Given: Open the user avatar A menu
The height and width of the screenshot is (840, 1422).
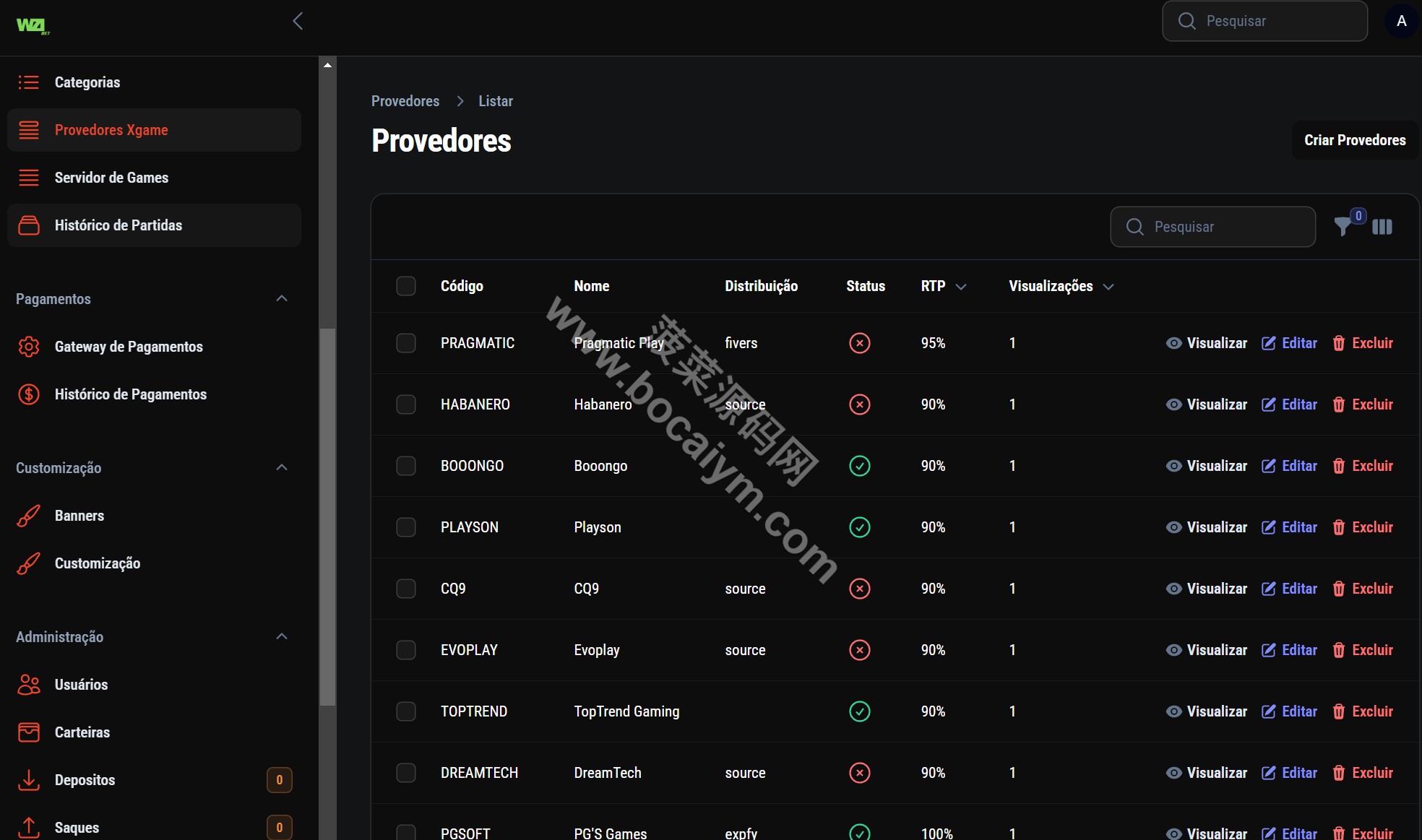Looking at the screenshot, I should point(1401,21).
